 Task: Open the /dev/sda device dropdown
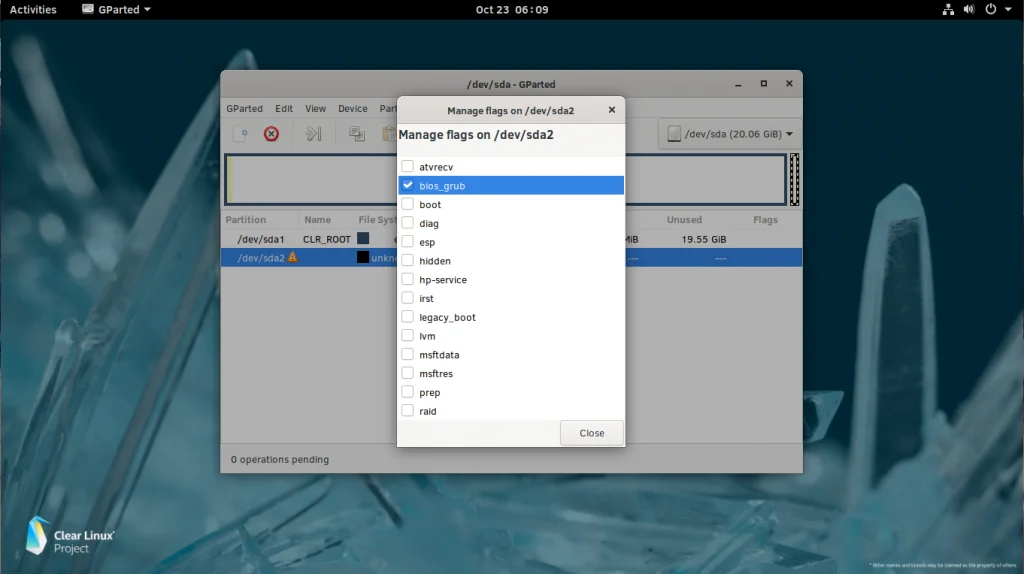(x=730, y=134)
